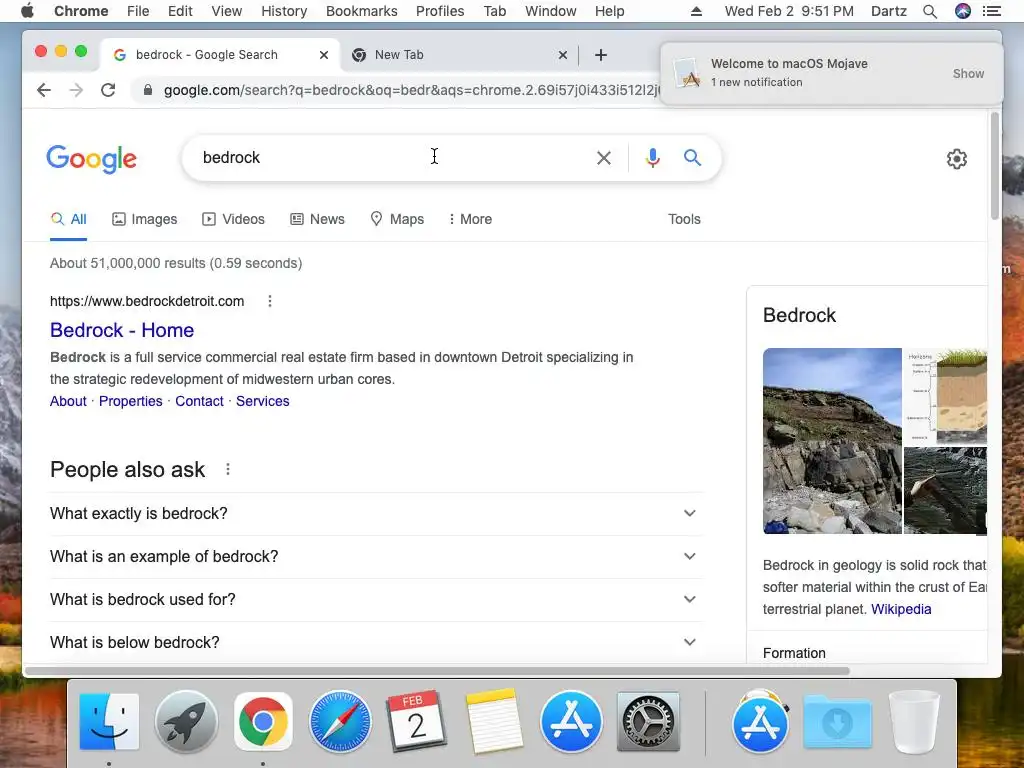Open the Properties sitelink
This screenshot has width=1024, height=768.
(131, 401)
